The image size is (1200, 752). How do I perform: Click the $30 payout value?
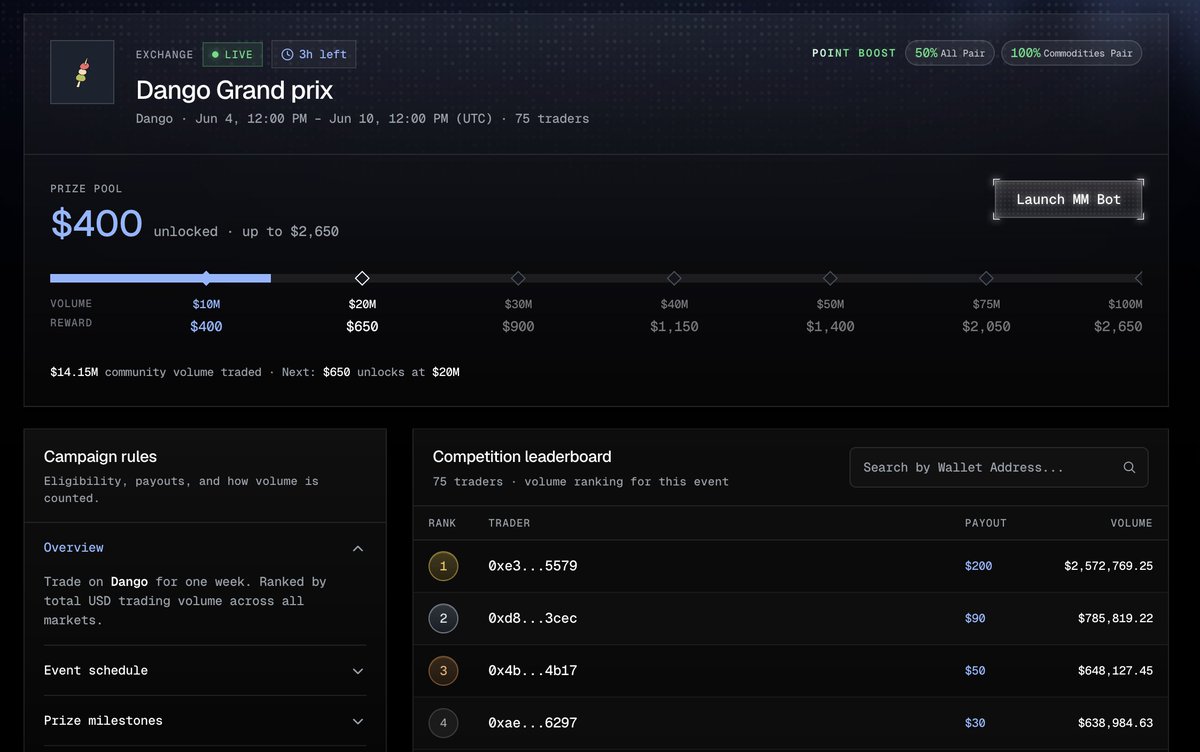click(975, 722)
